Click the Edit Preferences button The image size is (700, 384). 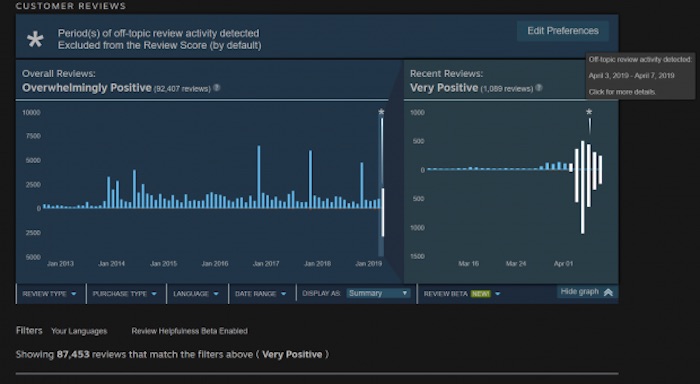pyautogui.click(x=562, y=31)
